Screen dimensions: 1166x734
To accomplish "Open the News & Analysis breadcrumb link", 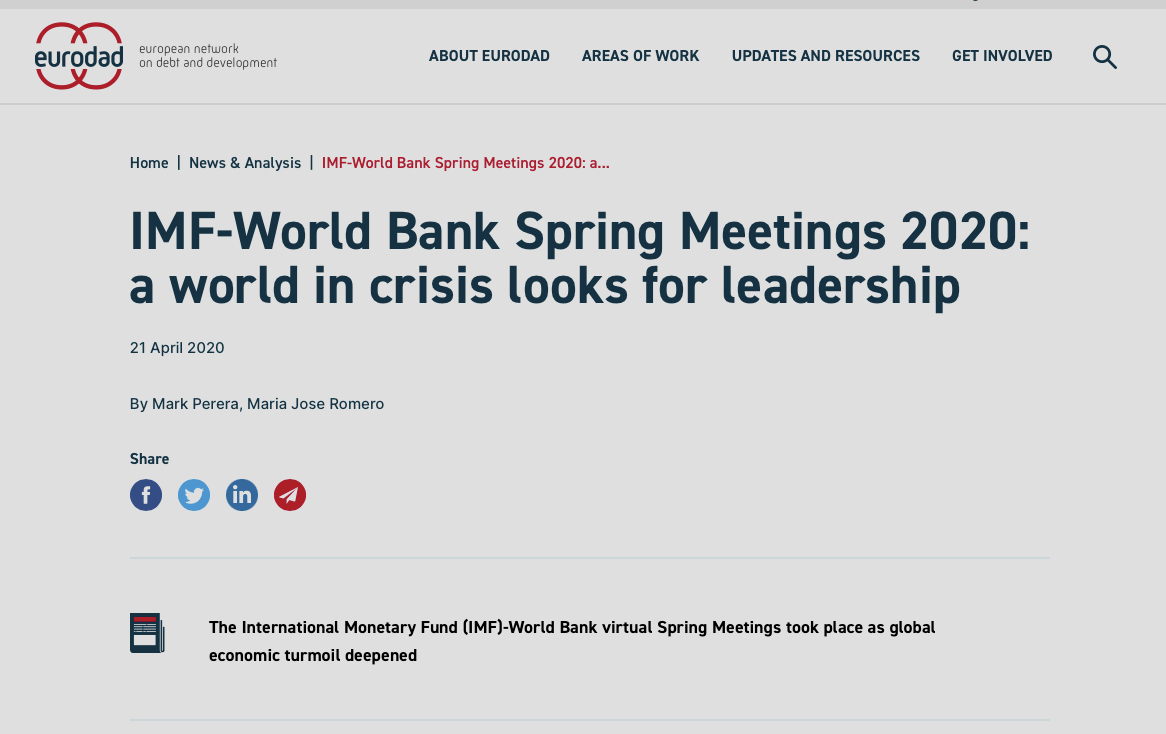I will (245, 163).
